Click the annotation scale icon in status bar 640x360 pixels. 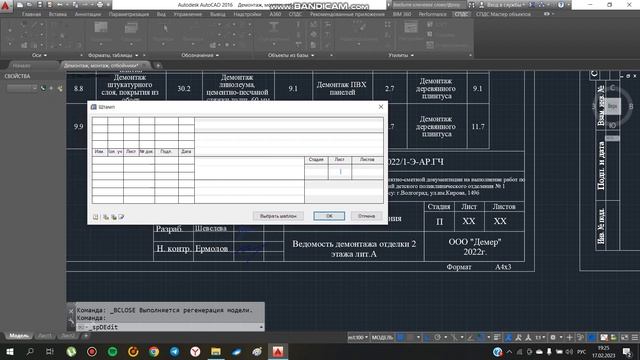pos(529,338)
